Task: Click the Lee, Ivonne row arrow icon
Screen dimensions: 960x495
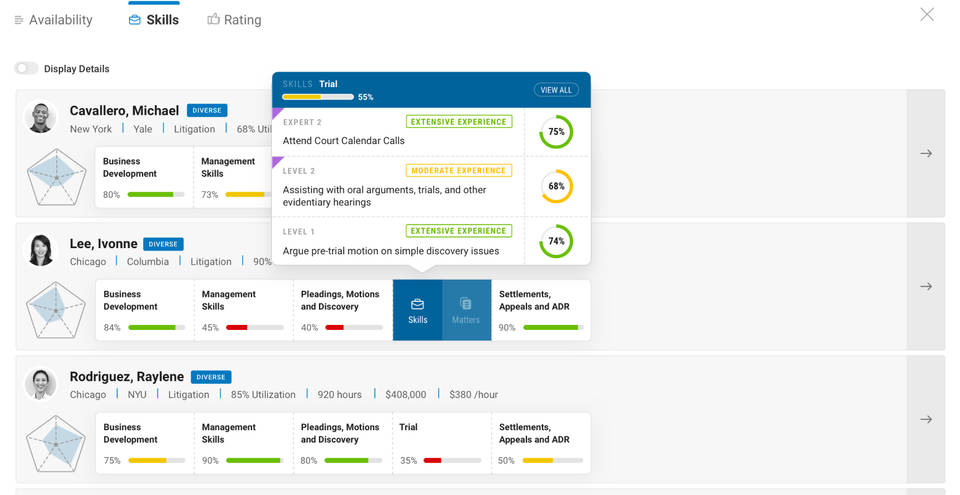Action: pos(926,286)
